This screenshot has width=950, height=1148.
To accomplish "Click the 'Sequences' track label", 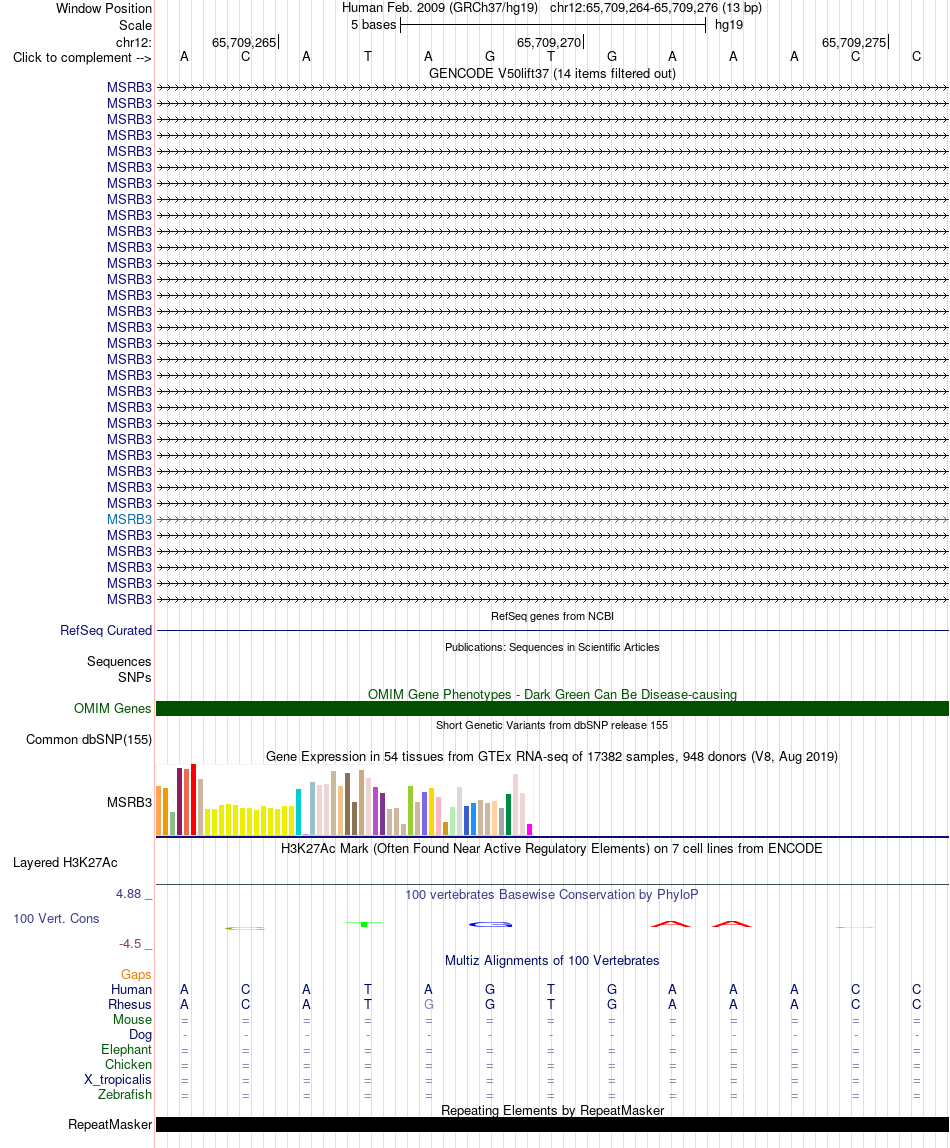I will coord(119,662).
